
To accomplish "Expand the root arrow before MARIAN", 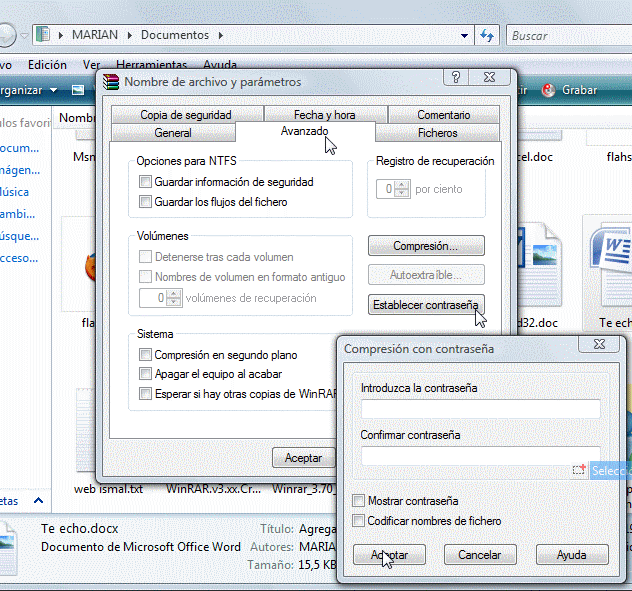I will [x=61, y=35].
